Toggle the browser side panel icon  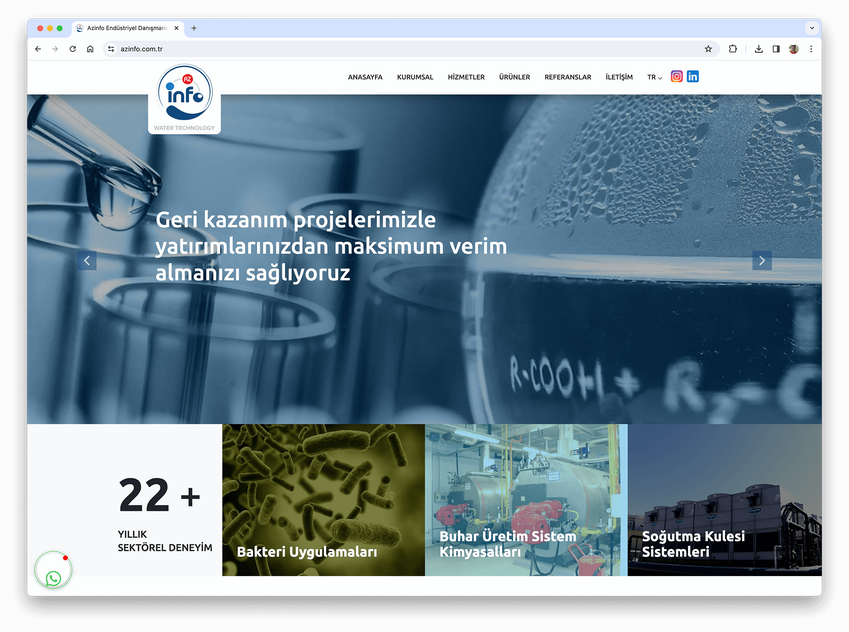pyautogui.click(x=776, y=49)
